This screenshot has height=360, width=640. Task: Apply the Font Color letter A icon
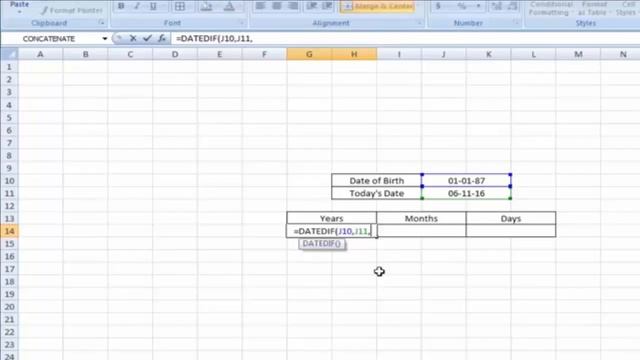coord(229,6)
